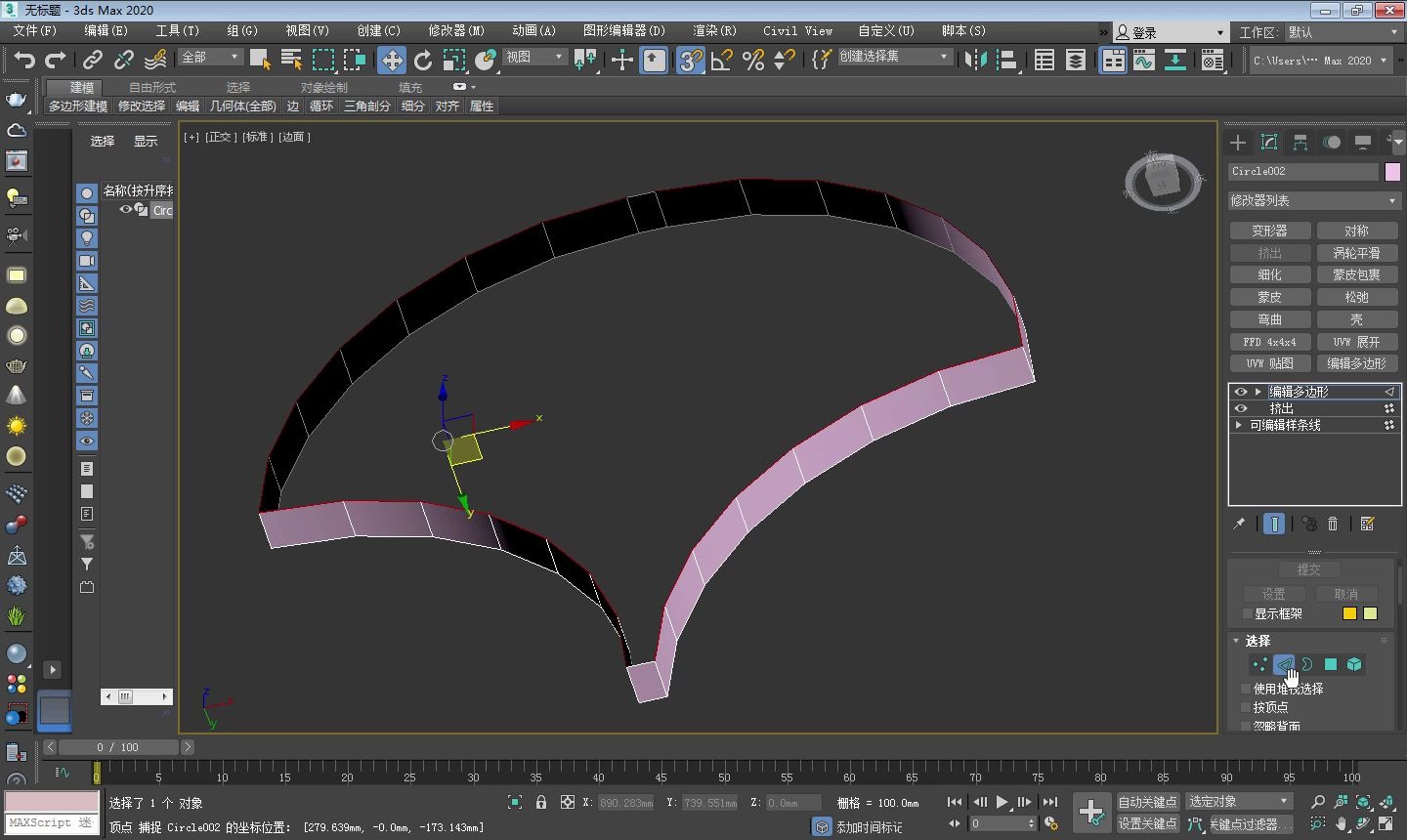The width and height of the screenshot is (1407, 840).
Task: Click the UVW 展开 modifier button
Action: click(1356, 342)
